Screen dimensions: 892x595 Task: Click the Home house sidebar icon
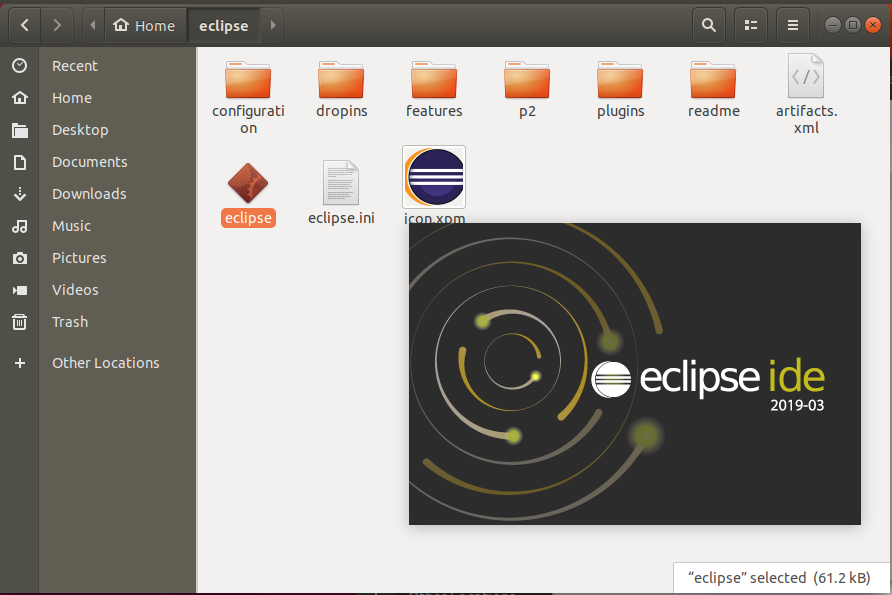click(x=19, y=98)
